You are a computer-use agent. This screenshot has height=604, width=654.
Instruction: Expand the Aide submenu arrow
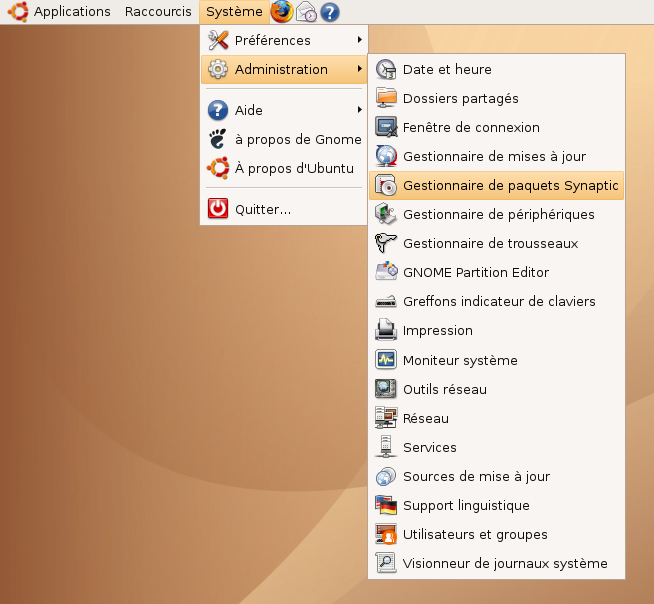(359, 110)
